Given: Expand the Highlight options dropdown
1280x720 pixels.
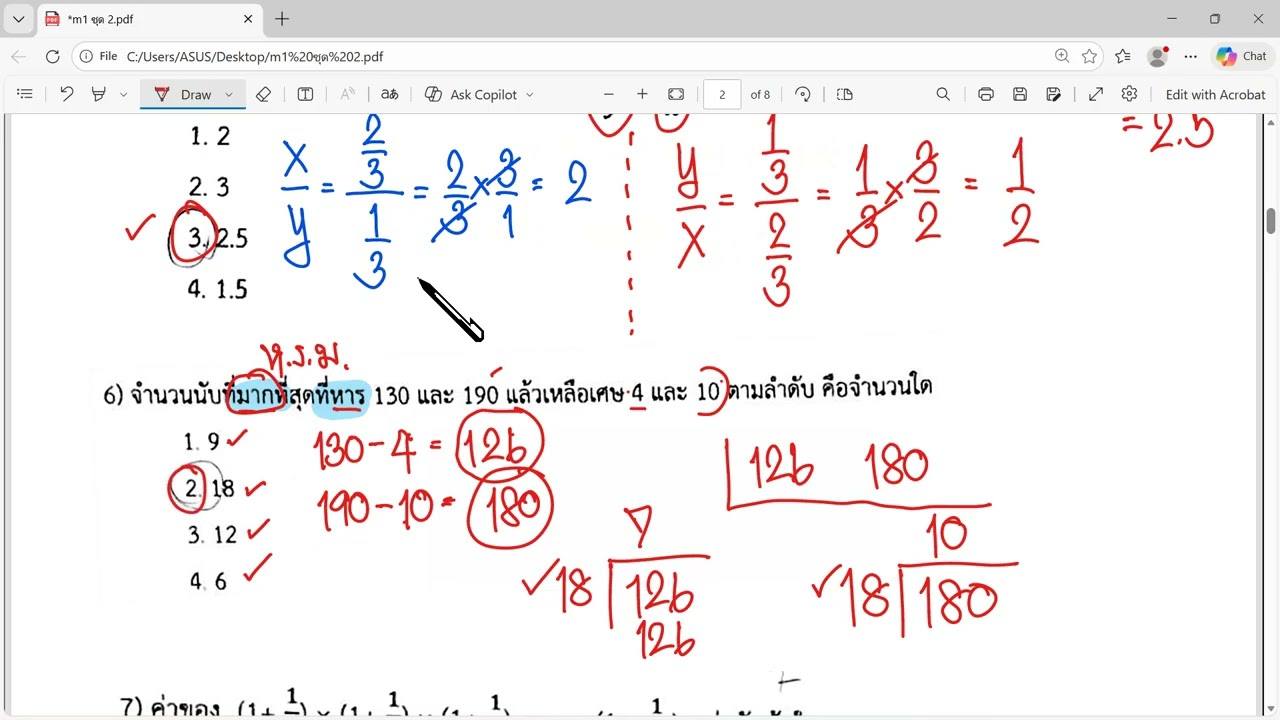Looking at the screenshot, I should point(123,94).
